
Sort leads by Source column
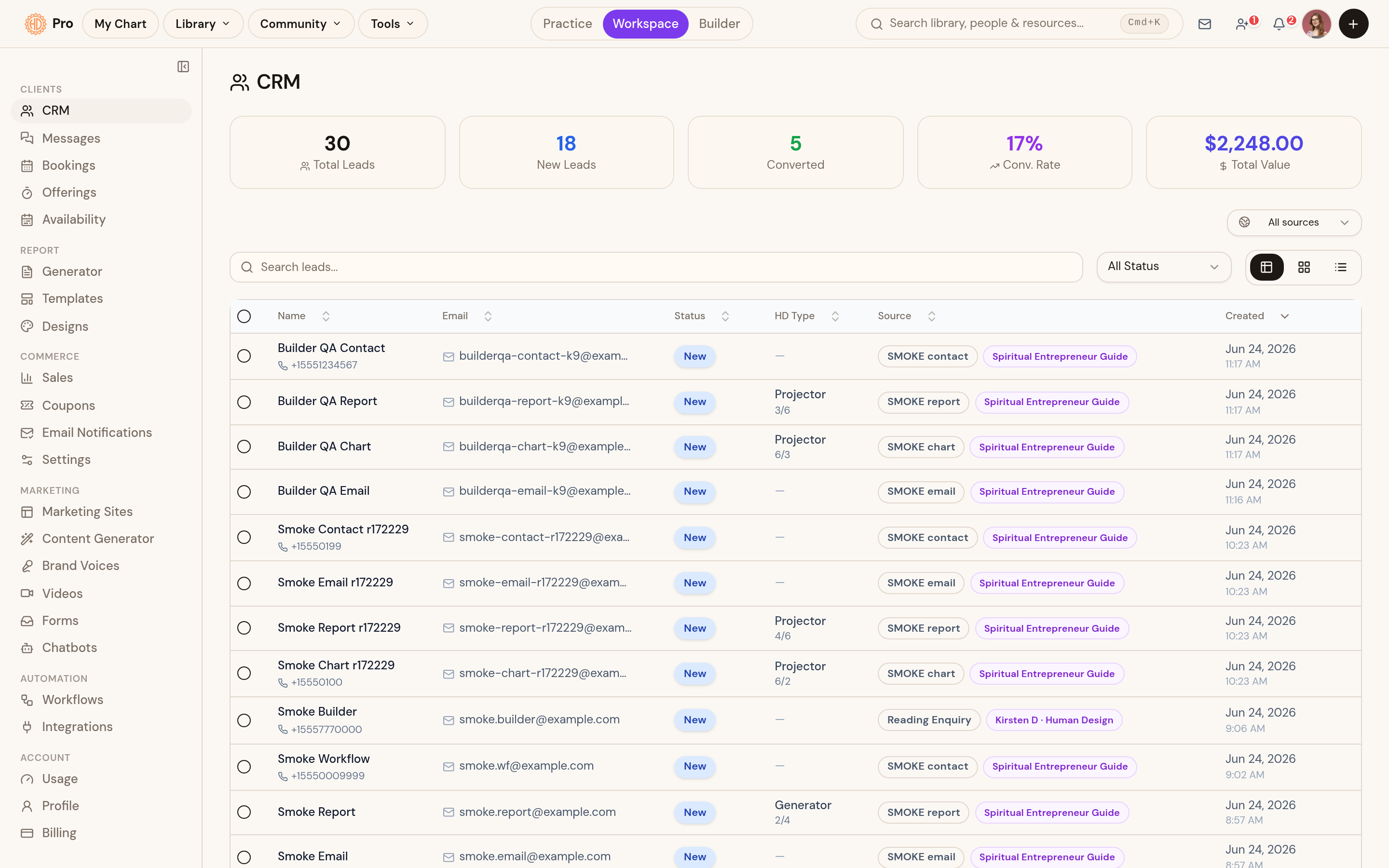[x=906, y=316]
